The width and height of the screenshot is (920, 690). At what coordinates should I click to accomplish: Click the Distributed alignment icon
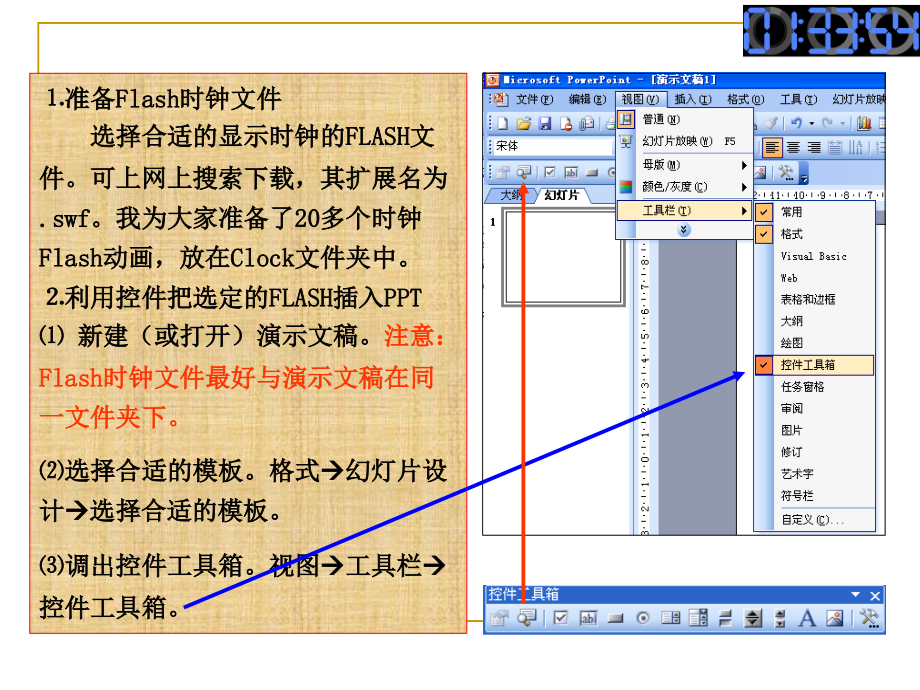click(x=834, y=147)
